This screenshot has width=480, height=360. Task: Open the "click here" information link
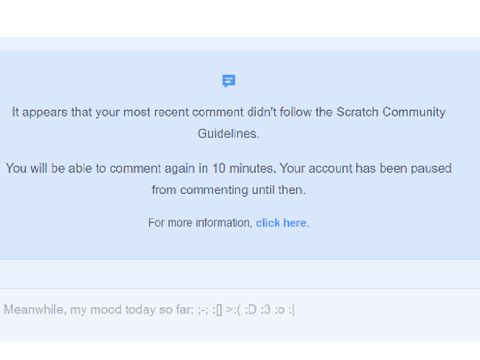[281, 223]
